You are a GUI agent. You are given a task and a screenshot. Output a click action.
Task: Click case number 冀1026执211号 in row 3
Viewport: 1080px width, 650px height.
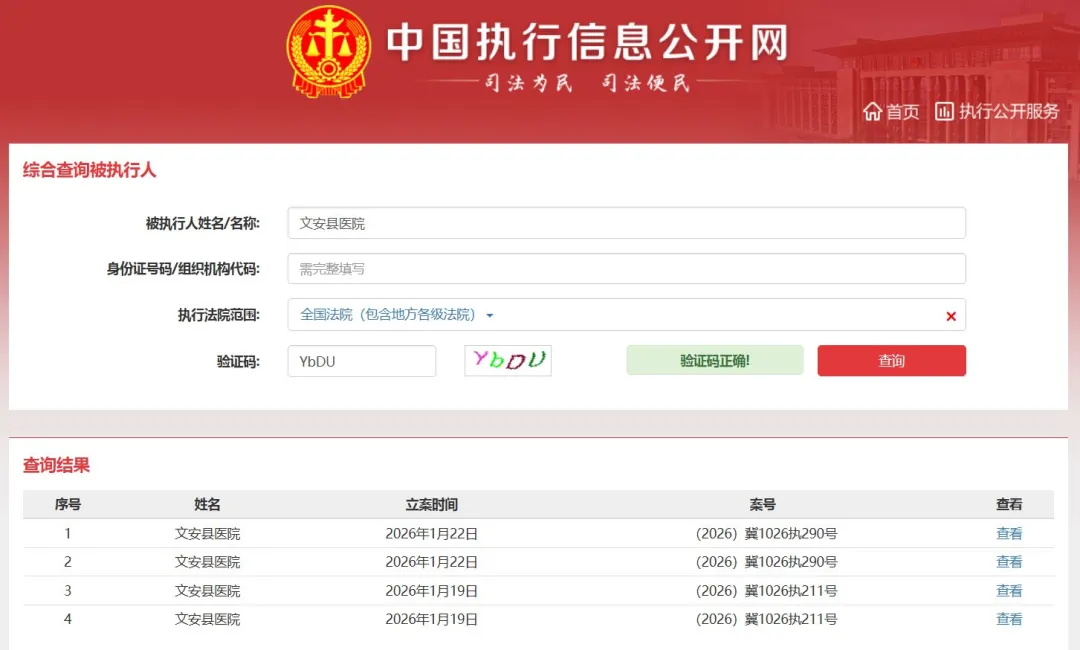[791, 591]
